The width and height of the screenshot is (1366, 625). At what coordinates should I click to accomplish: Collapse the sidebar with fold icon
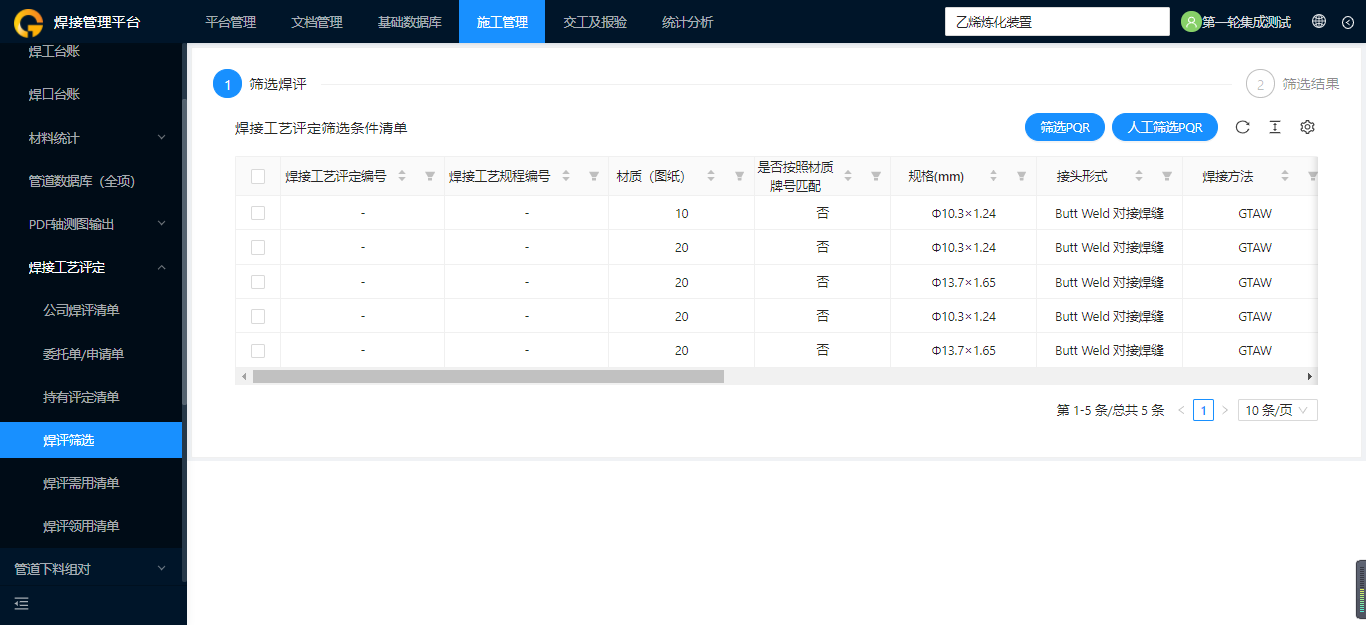pyautogui.click(x=21, y=603)
